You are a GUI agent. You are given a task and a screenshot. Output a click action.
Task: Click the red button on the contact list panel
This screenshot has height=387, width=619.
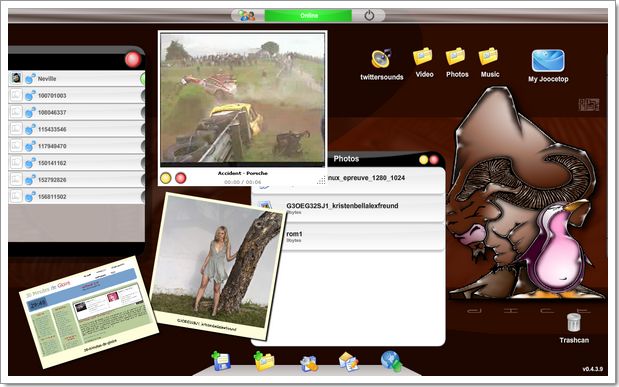click(x=133, y=60)
